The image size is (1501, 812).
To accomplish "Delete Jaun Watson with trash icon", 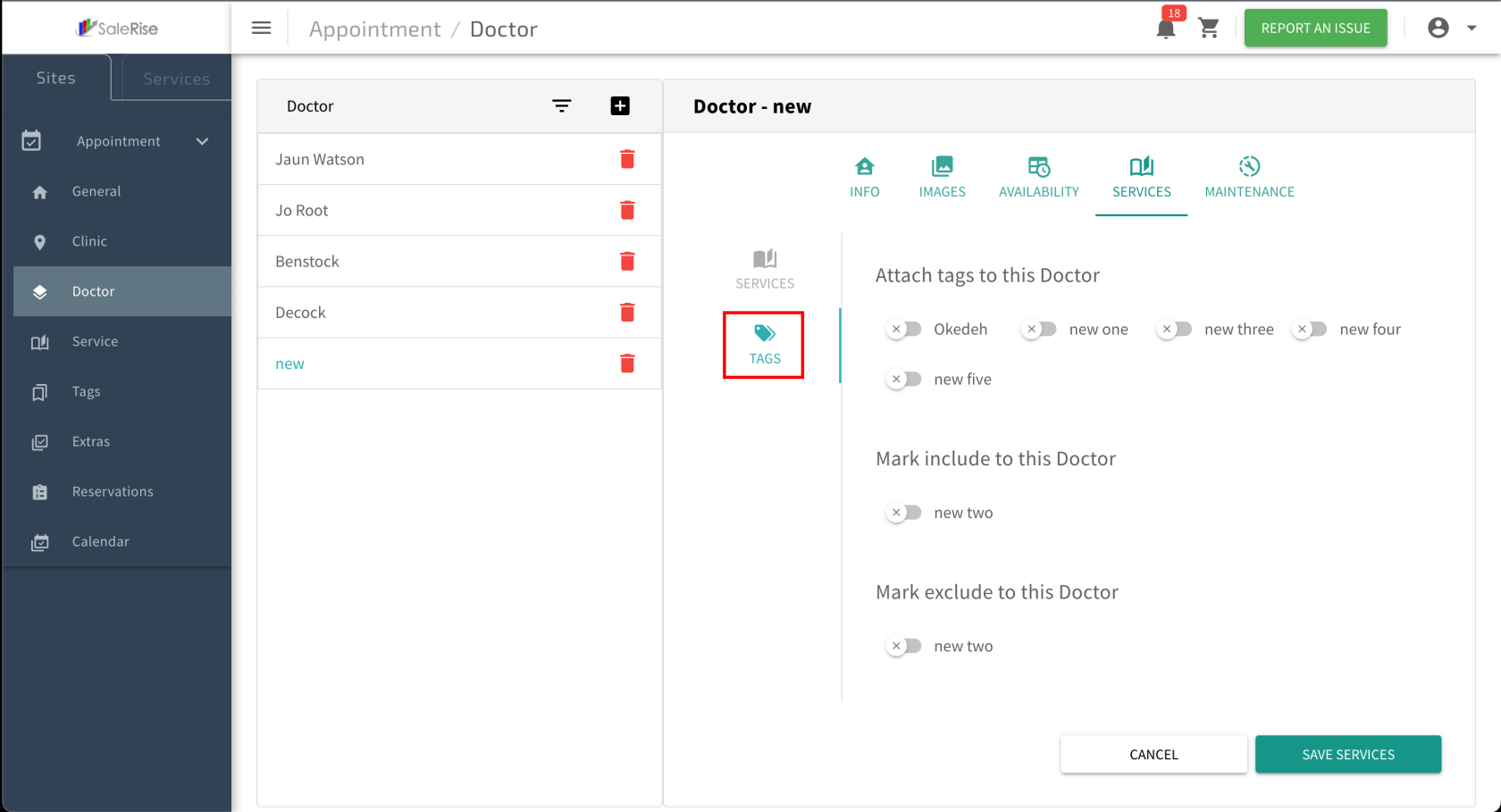I will click(x=627, y=159).
